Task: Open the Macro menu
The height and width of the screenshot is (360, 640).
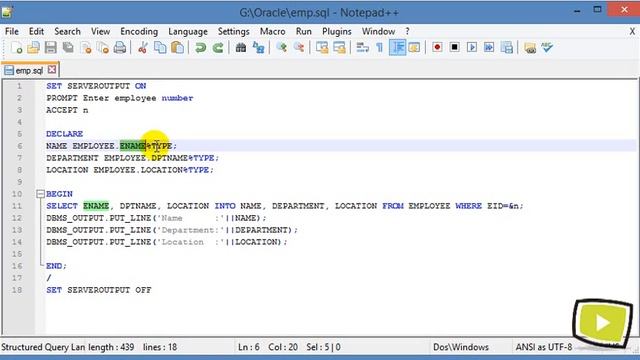Action: coord(273,31)
